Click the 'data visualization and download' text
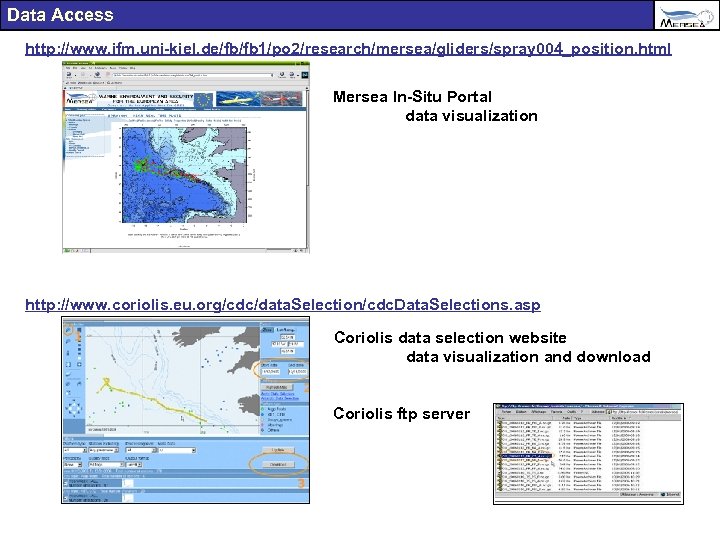 point(528,357)
